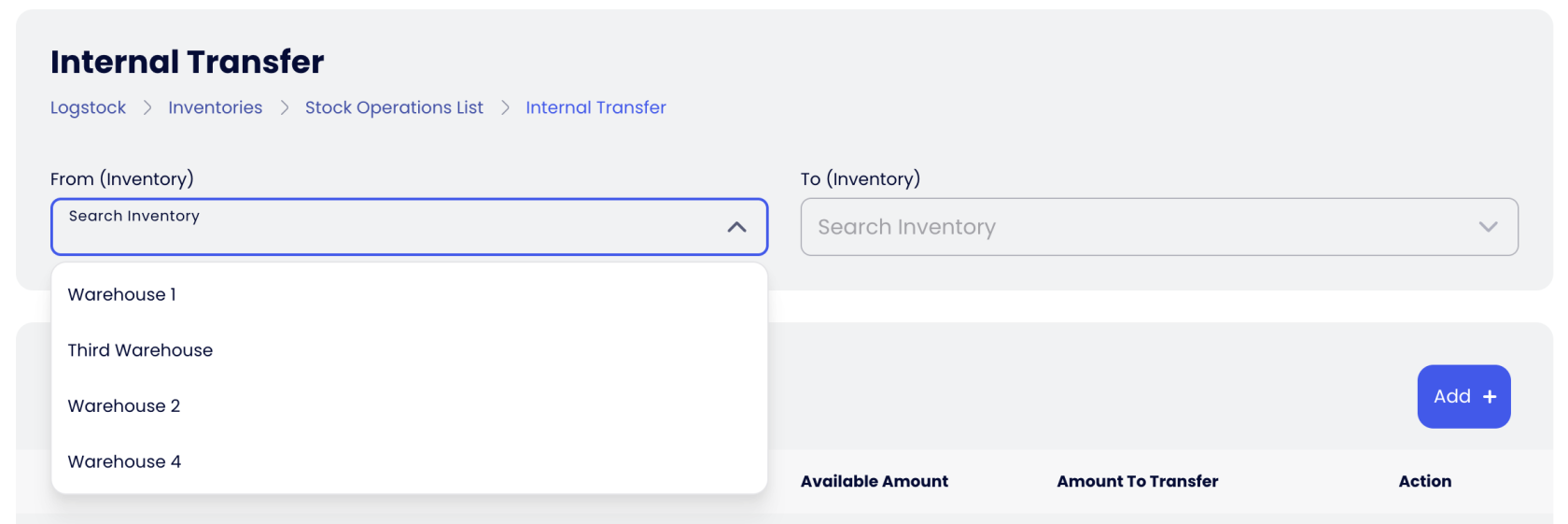1568x524 pixels.
Task: Pick Warehouse 2 from inventory options
Action: point(124,406)
